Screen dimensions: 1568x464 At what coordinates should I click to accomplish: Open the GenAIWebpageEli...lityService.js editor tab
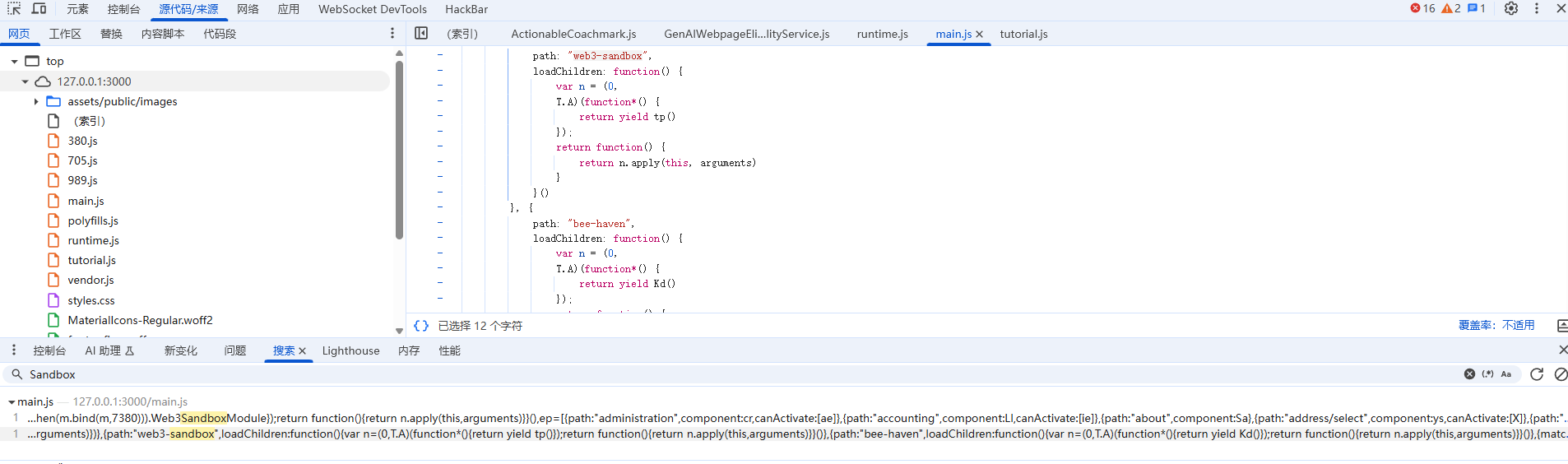tap(746, 34)
